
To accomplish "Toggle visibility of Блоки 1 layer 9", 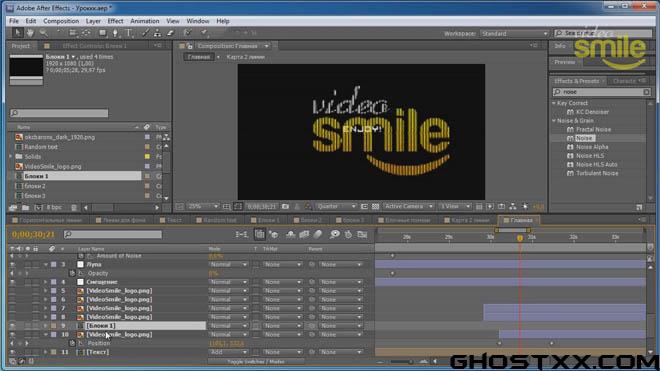I will coord(13,326).
